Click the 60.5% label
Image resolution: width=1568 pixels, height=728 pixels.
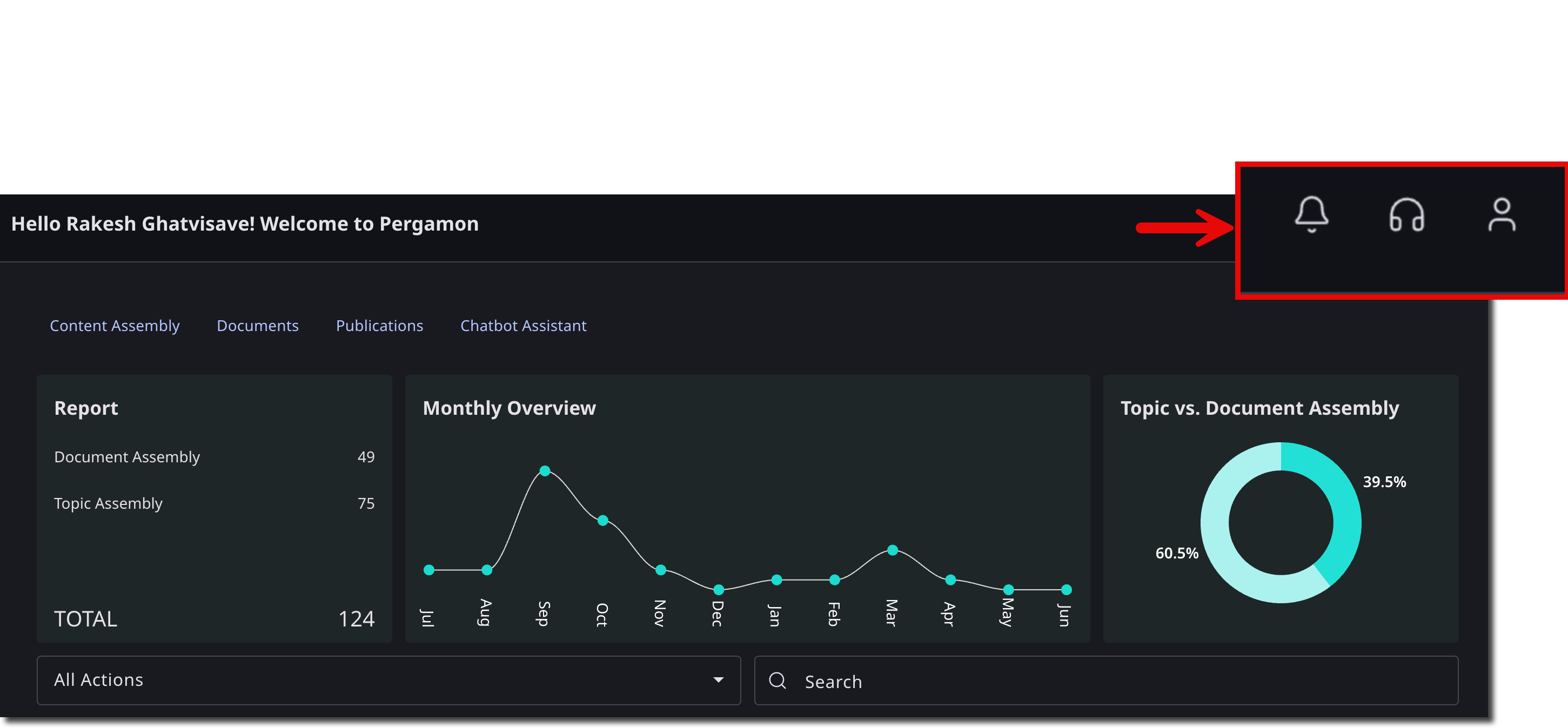point(1177,553)
